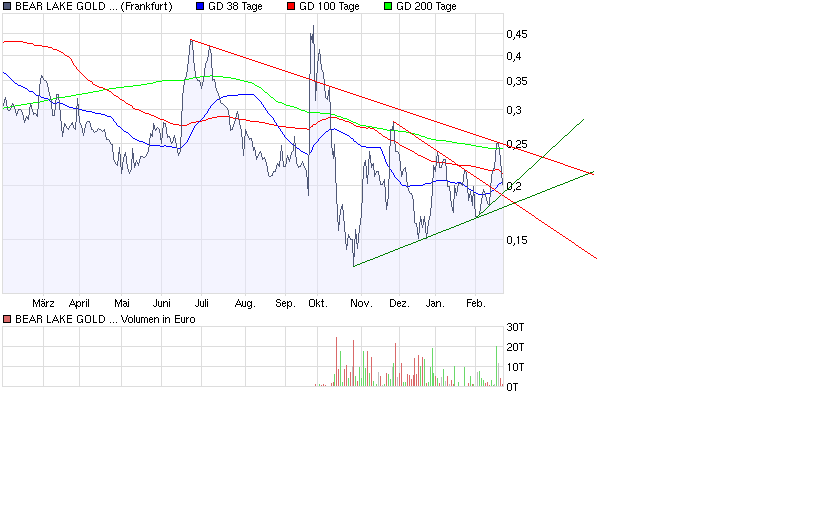The height and width of the screenshot is (525, 840).
Task: Click the 'Feb.' month axis label
Action: pos(476,303)
